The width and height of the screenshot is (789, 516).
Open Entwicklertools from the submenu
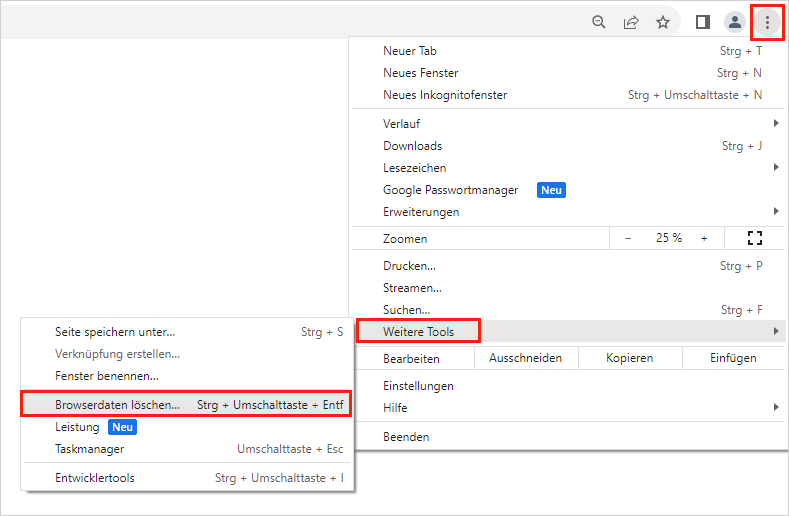point(95,478)
